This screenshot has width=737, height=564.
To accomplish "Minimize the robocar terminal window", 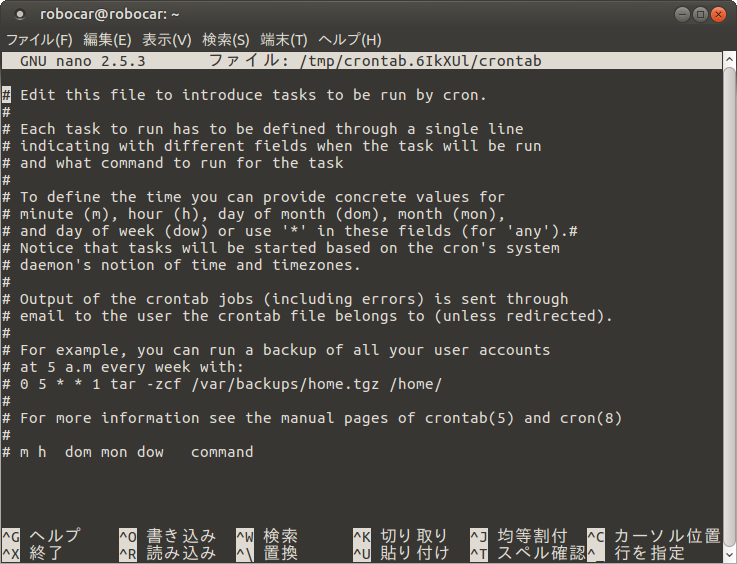I will [682, 15].
